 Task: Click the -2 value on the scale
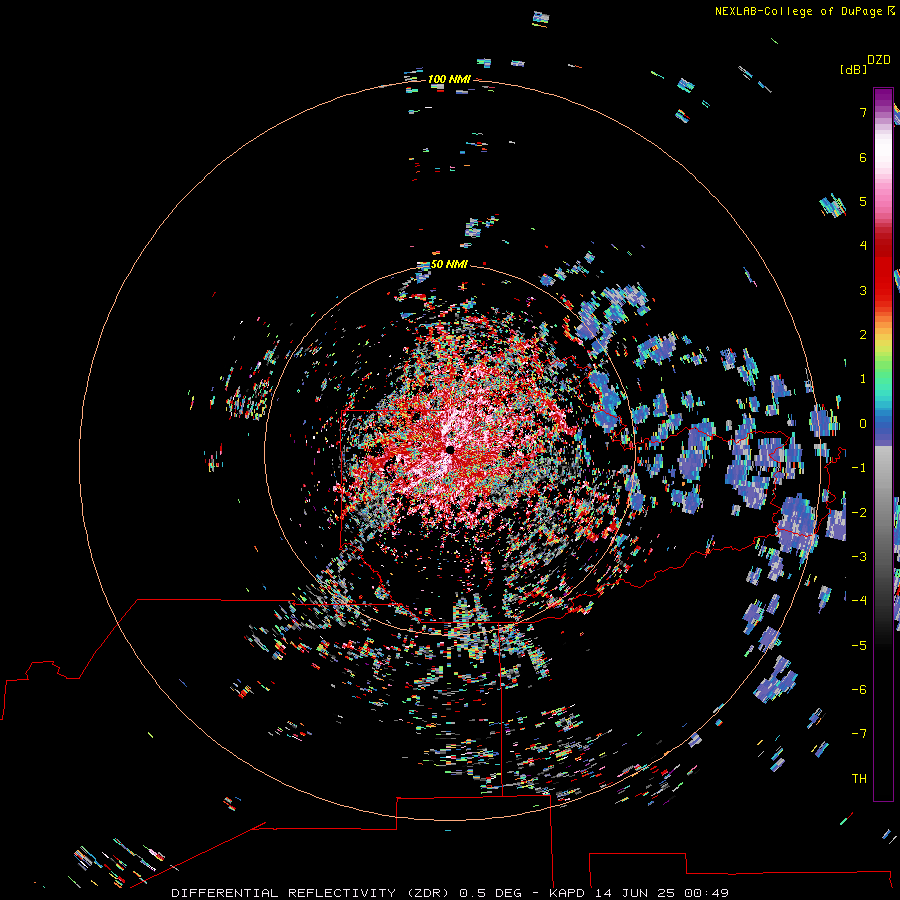[859, 513]
